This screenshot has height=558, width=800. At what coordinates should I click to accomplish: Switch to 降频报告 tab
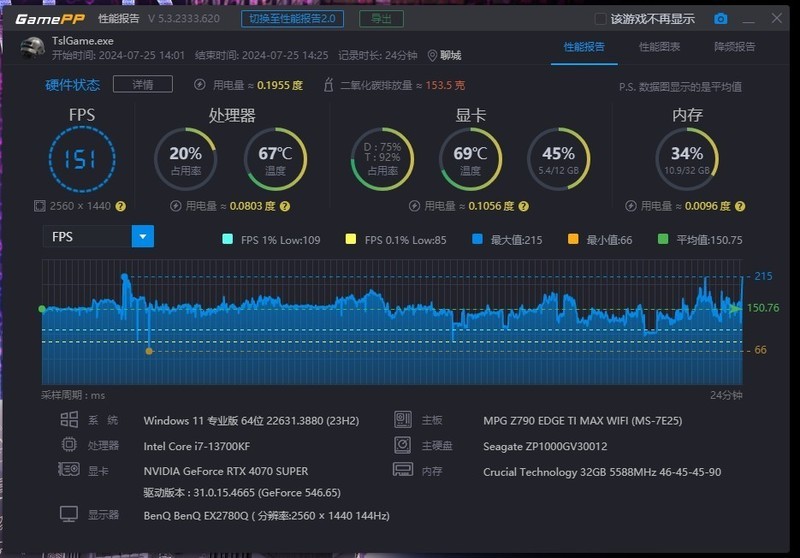(x=735, y=47)
